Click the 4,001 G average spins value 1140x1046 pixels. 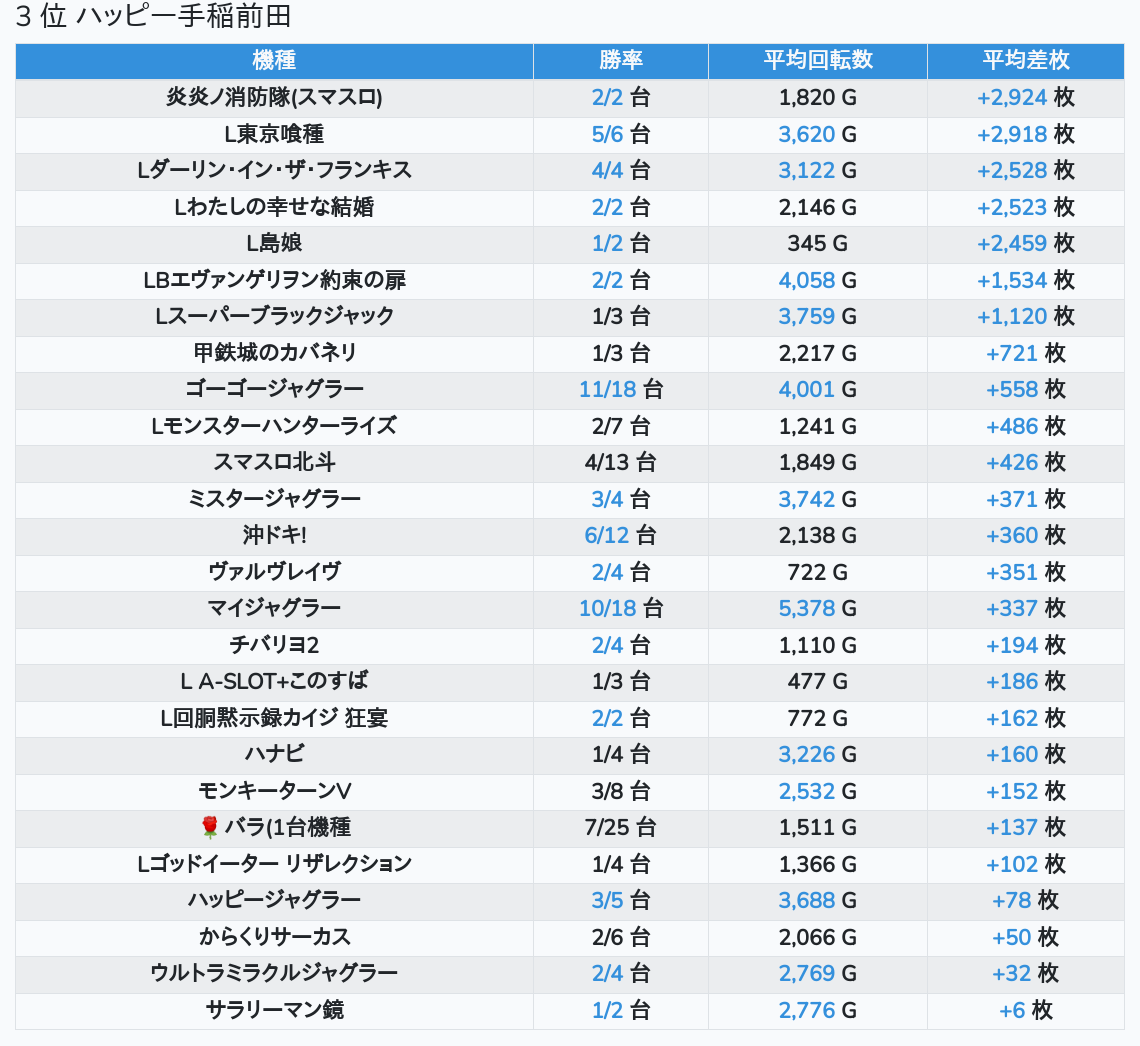[x=818, y=390]
